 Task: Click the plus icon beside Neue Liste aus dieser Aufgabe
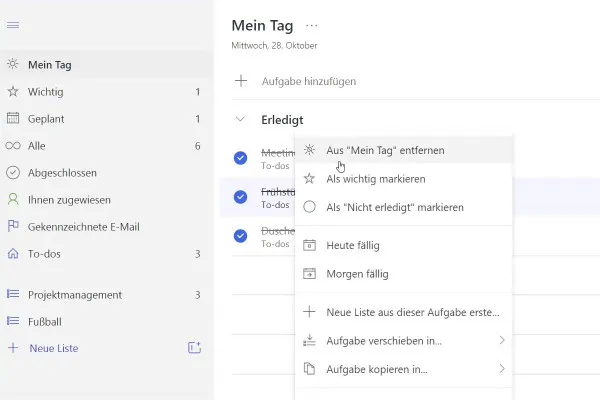coord(309,312)
